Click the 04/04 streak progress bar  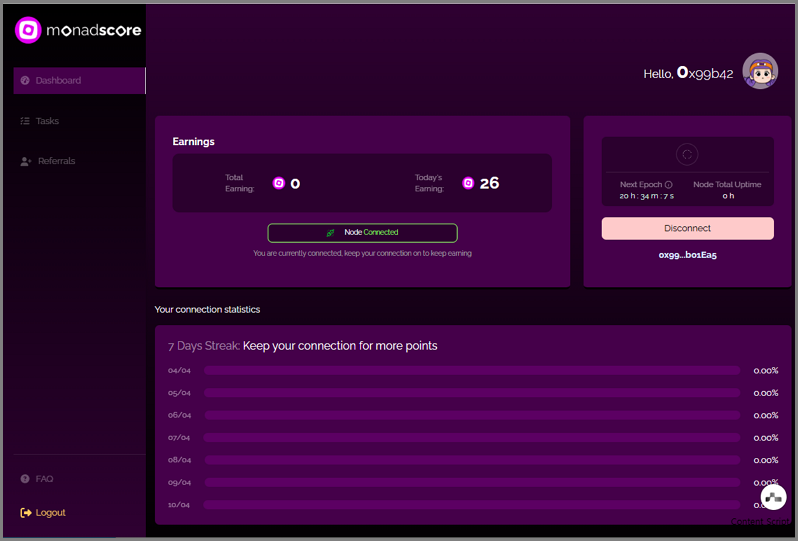(472, 371)
